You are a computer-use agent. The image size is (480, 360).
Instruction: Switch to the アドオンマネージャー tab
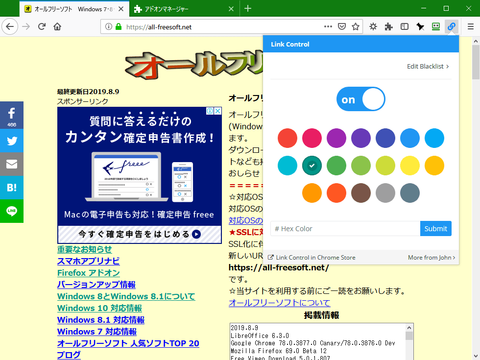[x=183, y=9]
